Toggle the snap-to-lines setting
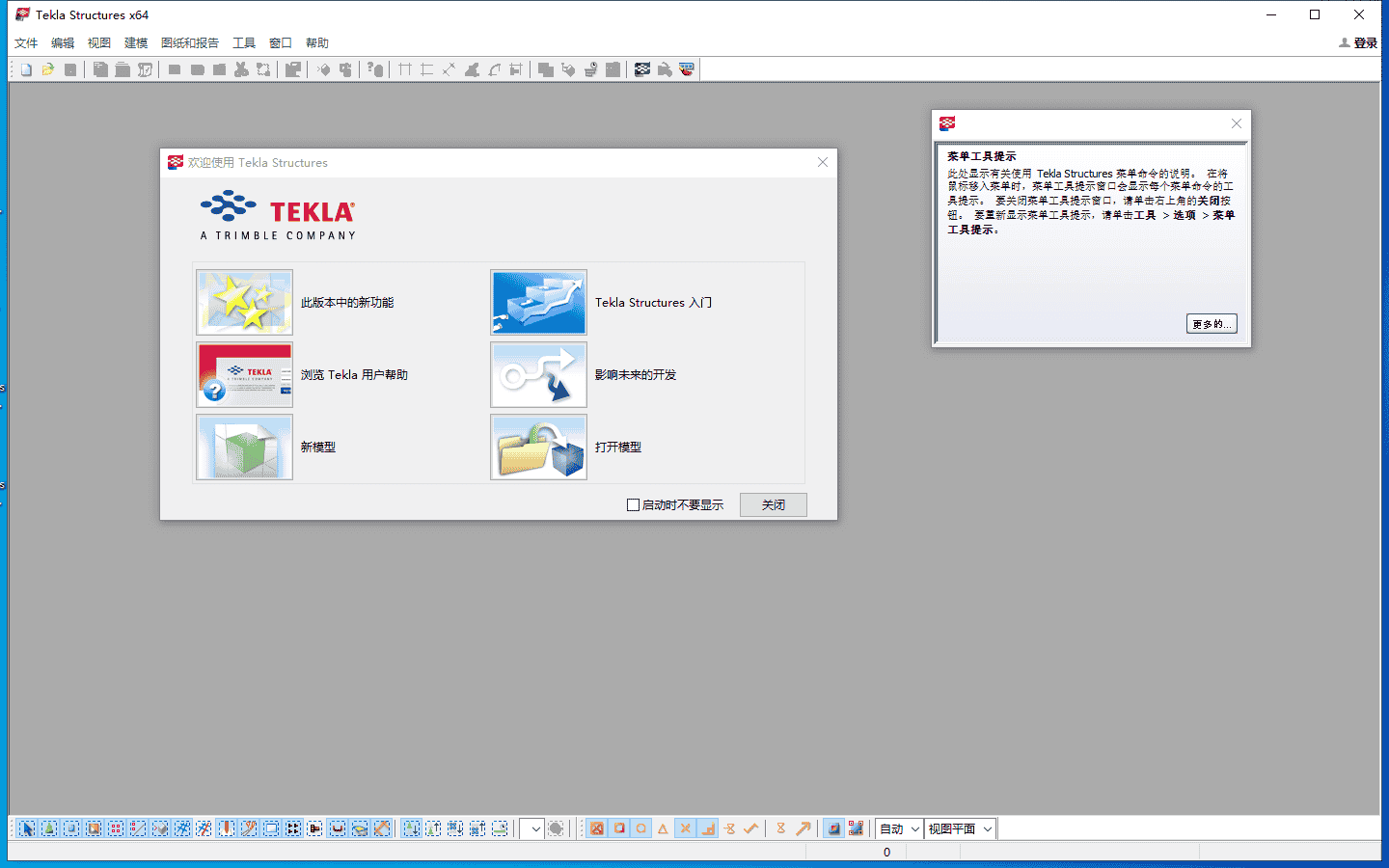Viewport: 1389px width, 868px height. coord(708,827)
